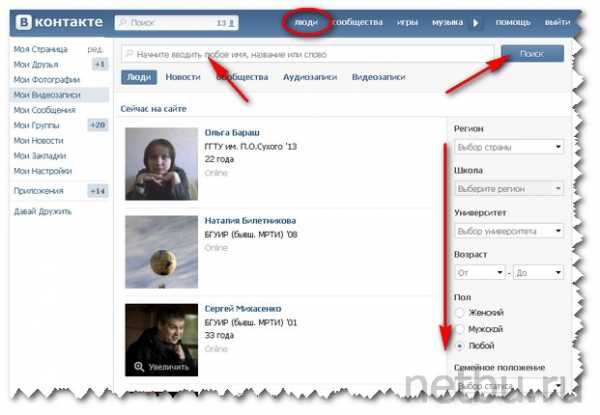The height and width of the screenshot is (415, 600).
Task: Open Наталия Билетникова profile link
Action: pyautogui.click(x=250, y=221)
